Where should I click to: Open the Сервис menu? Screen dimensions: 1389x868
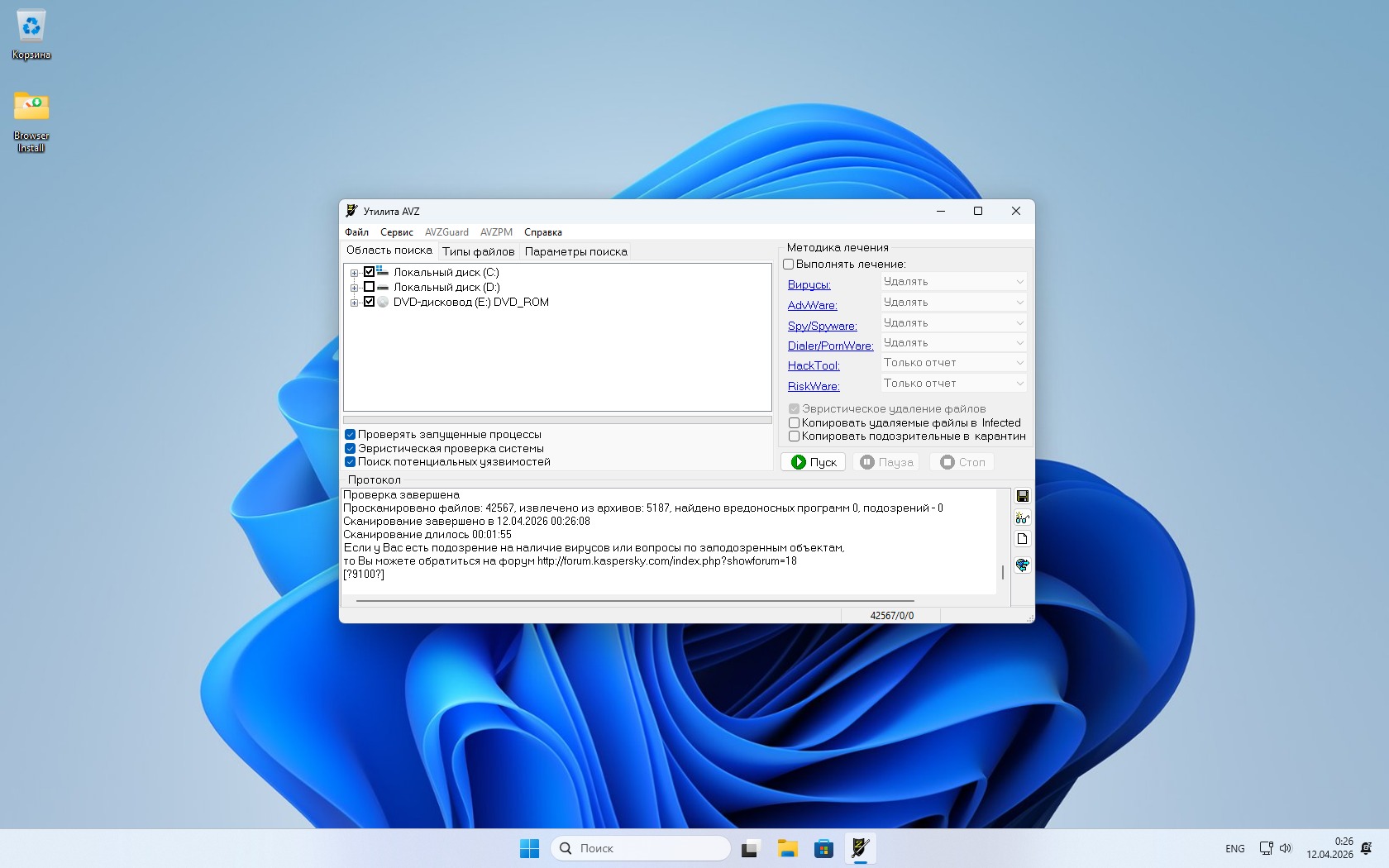pos(396,232)
